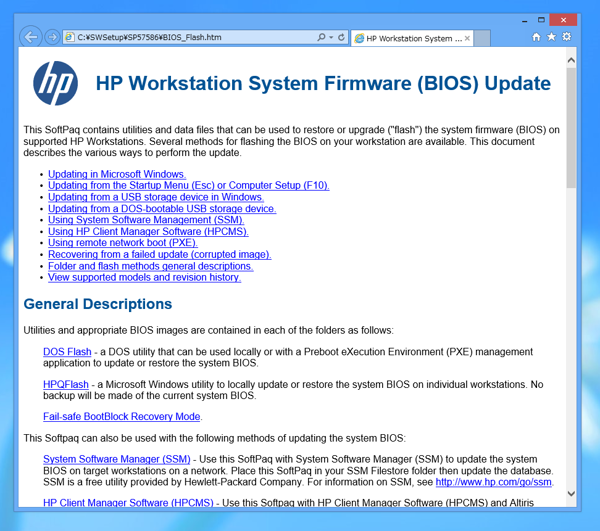The width and height of the screenshot is (600, 531).
Task: Minimize the Internet Explorer window
Action: (525, 20)
